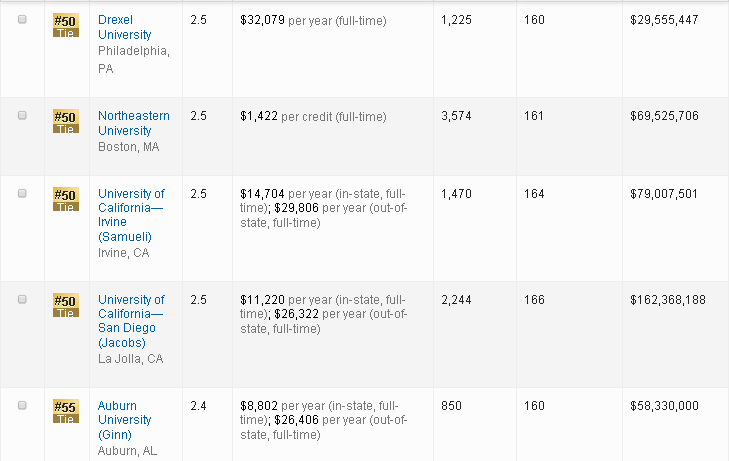Click the #50 Tie badge beside Drexel University
This screenshot has height=461, width=729.
tap(65, 26)
